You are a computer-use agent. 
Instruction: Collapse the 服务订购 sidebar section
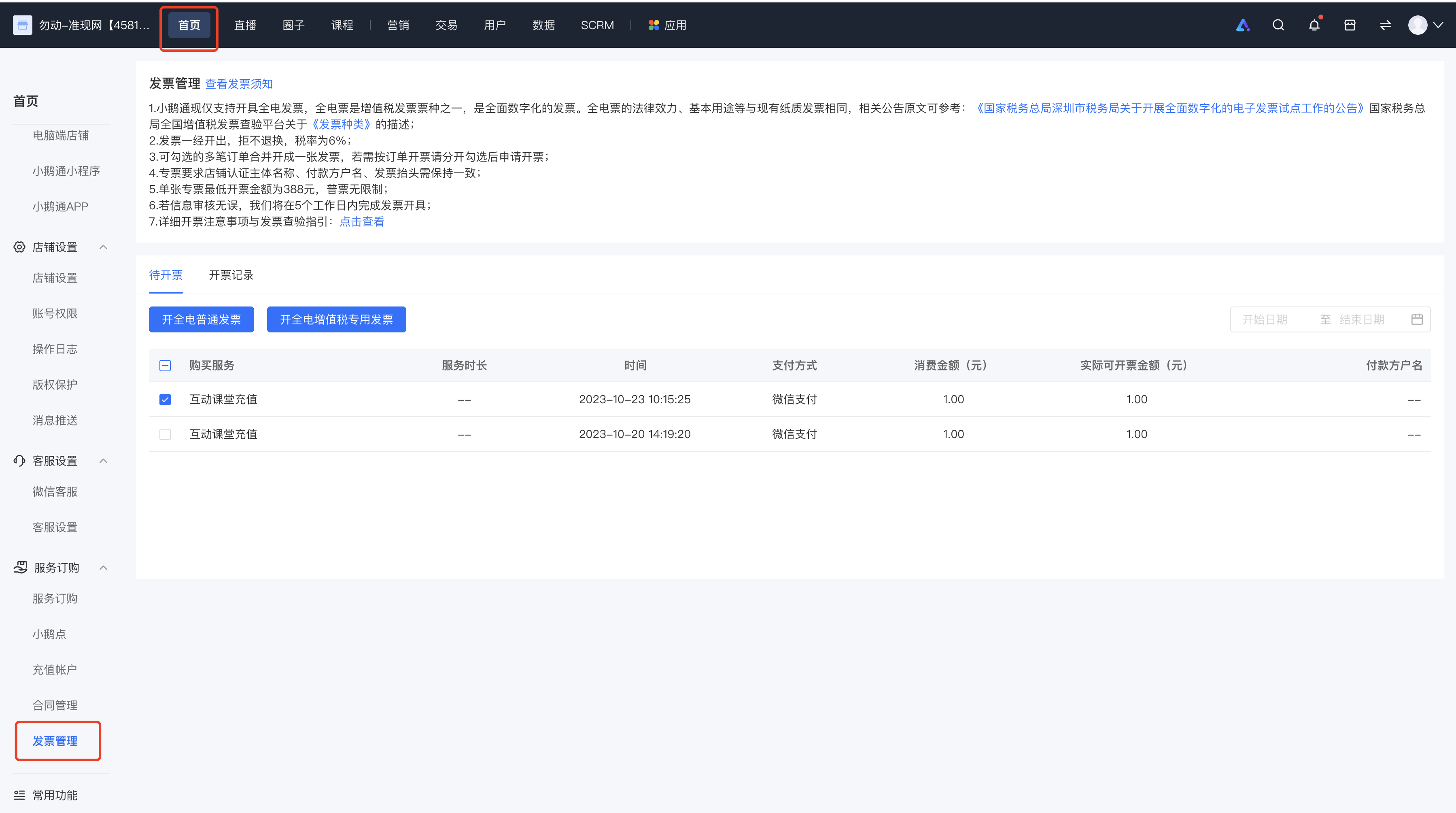(104, 568)
